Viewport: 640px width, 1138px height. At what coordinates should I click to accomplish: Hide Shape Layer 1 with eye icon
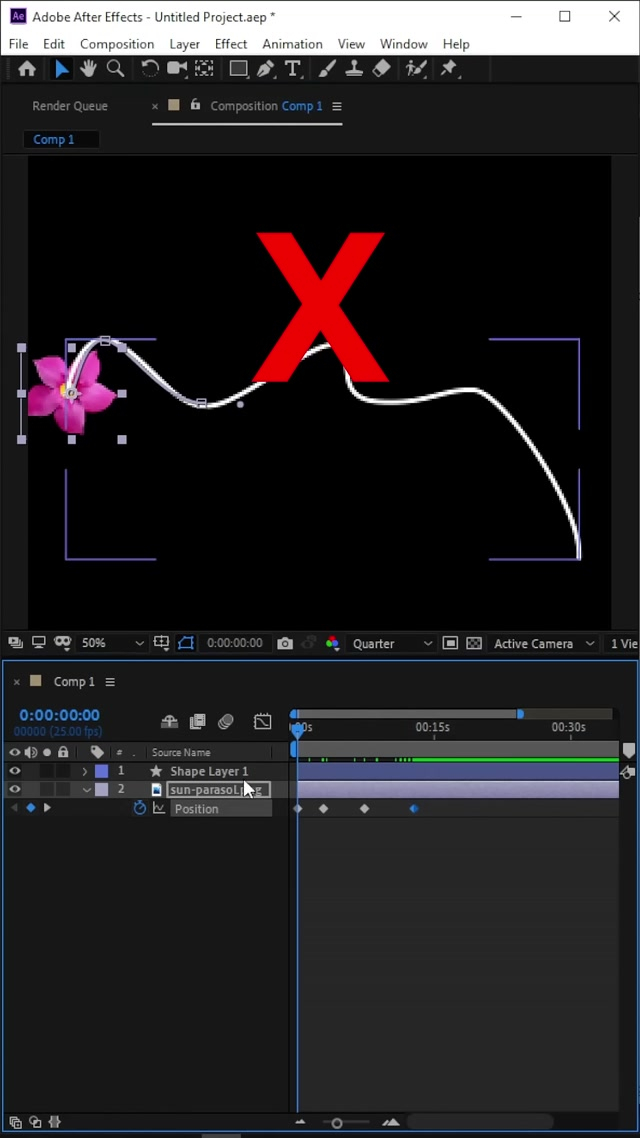[x=14, y=771]
